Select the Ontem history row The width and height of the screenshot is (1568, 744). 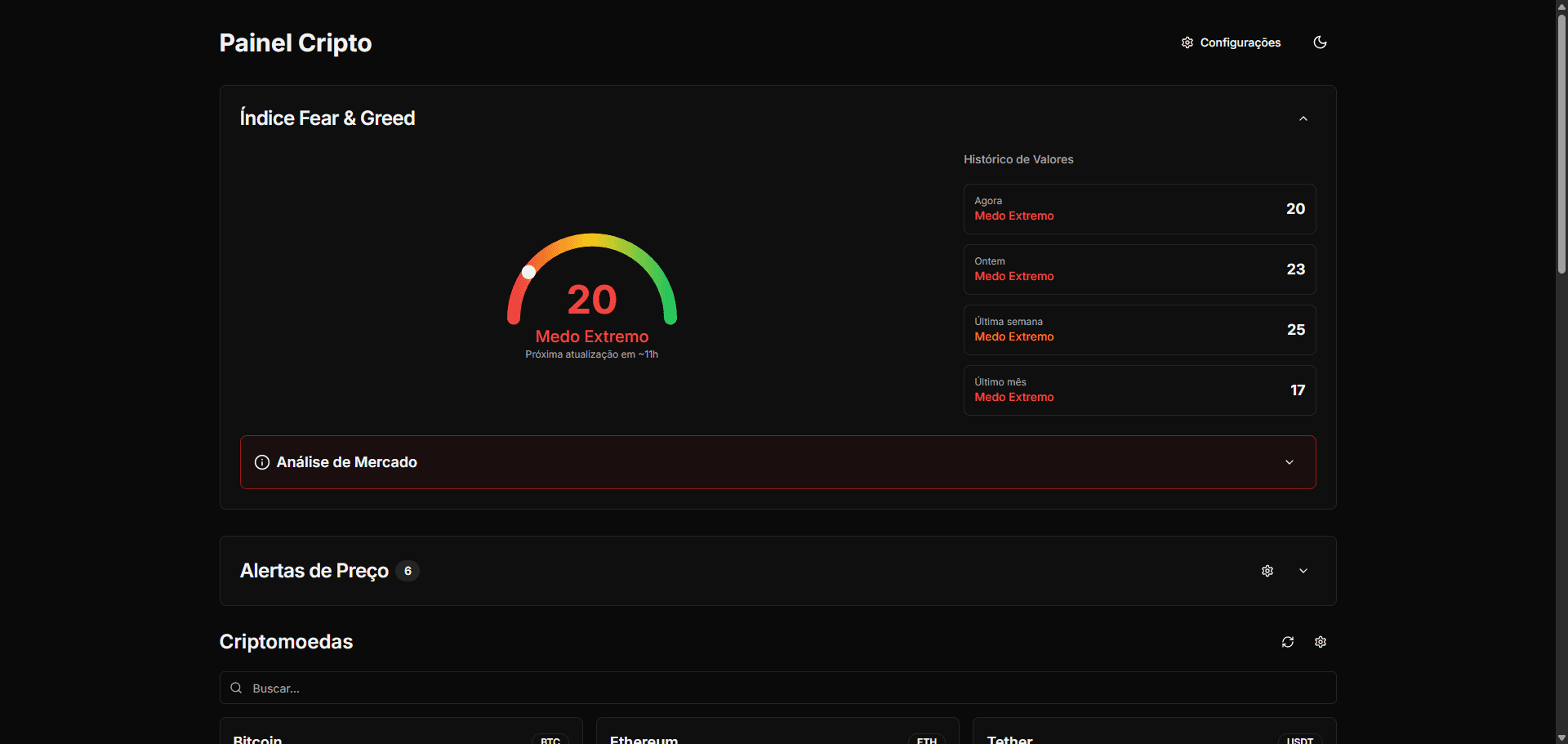click(x=1138, y=270)
